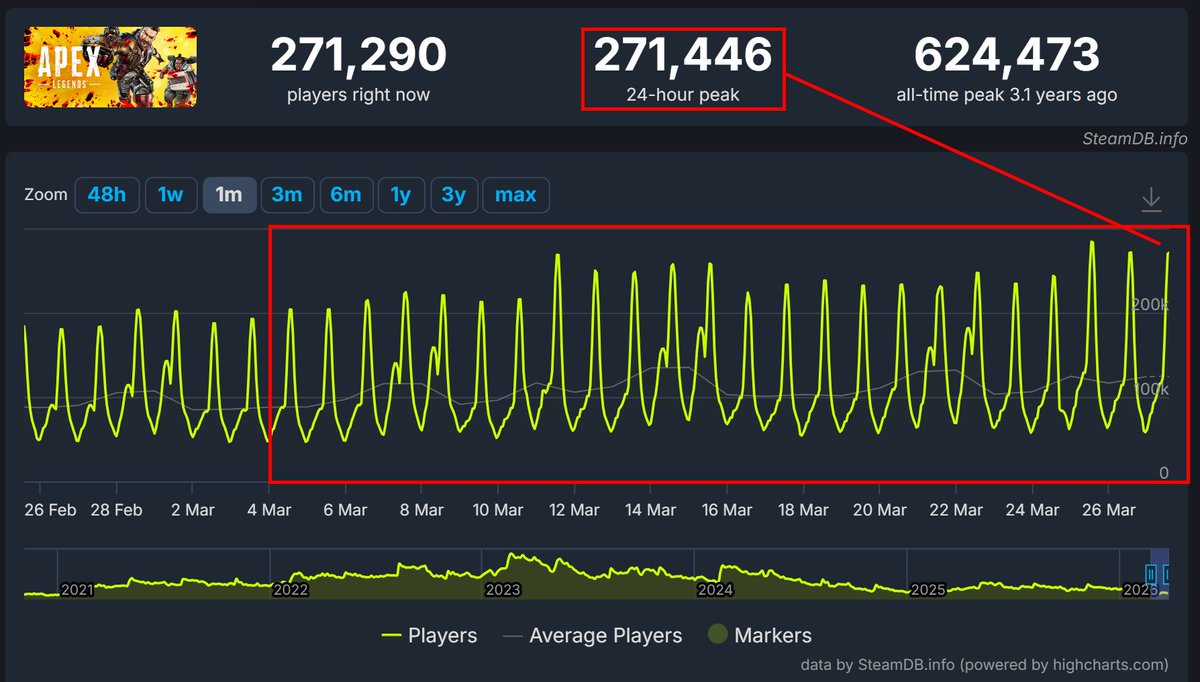Screen dimensions: 1200x682
Task: Zoom chart to 1y
Action: pyautogui.click(x=401, y=195)
